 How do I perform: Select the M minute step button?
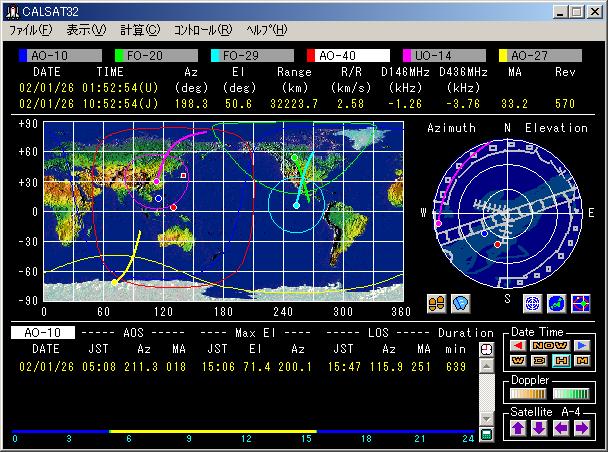click(582, 361)
